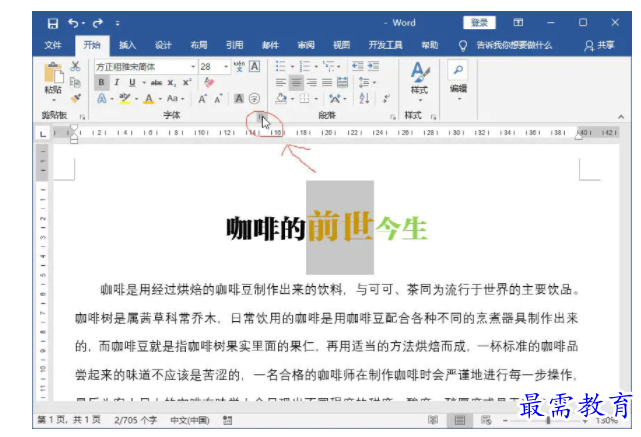641x437 pixels.
Task: Click the 告诉我你想要做什么 search field
Action: click(514, 45)
